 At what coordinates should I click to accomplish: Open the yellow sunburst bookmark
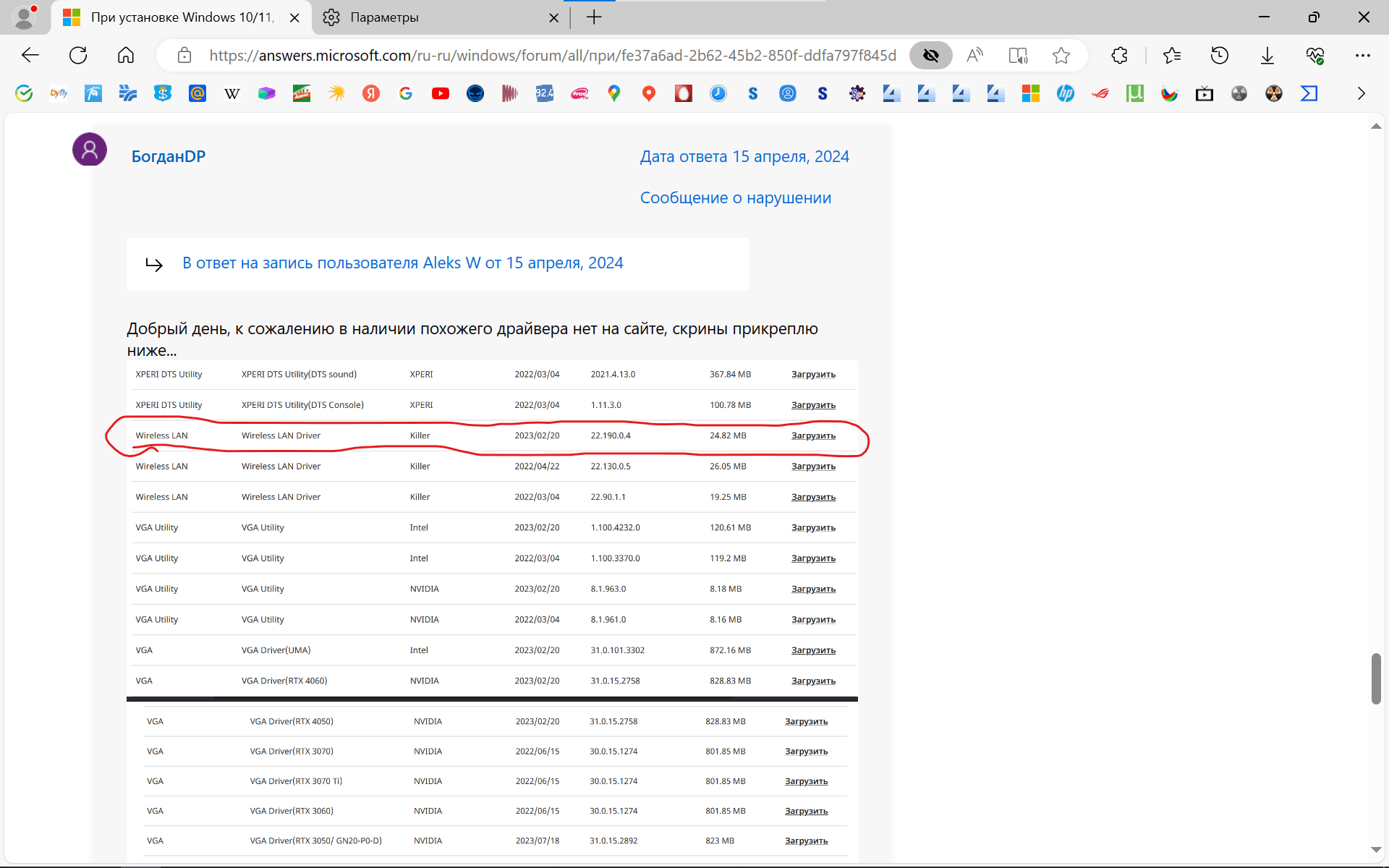336,93
